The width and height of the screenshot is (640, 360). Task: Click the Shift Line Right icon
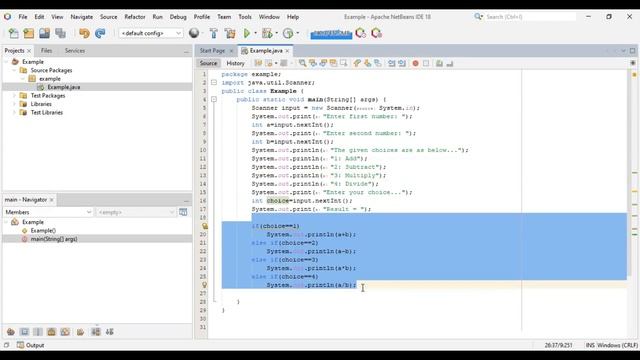(402, 63)
